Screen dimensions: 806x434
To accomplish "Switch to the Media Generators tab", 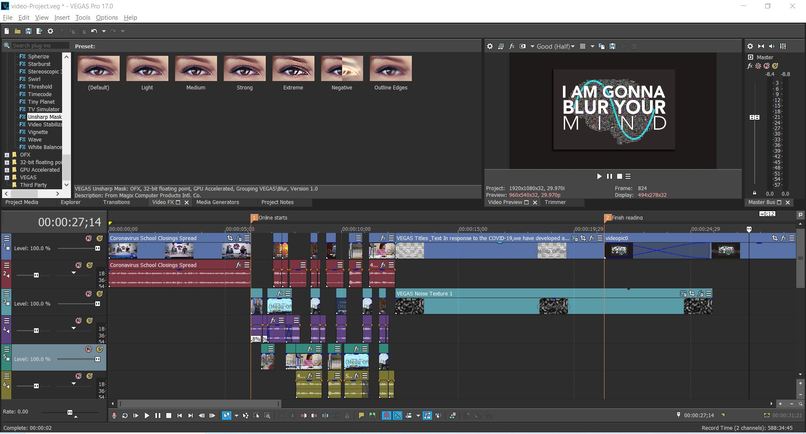I will pyautogui.click(x=217, y=203).
